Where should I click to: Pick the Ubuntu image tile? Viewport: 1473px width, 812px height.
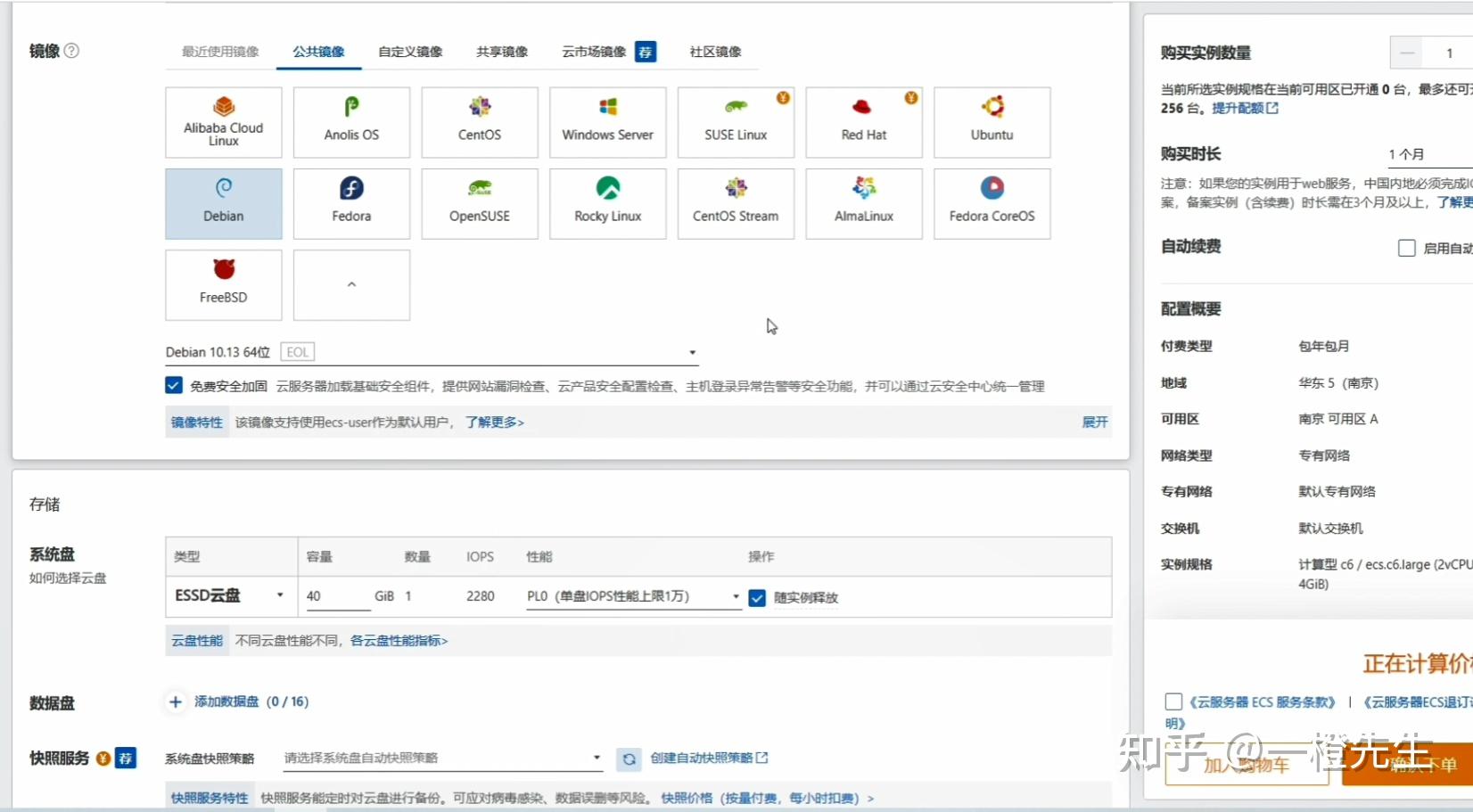click(992, 122)
